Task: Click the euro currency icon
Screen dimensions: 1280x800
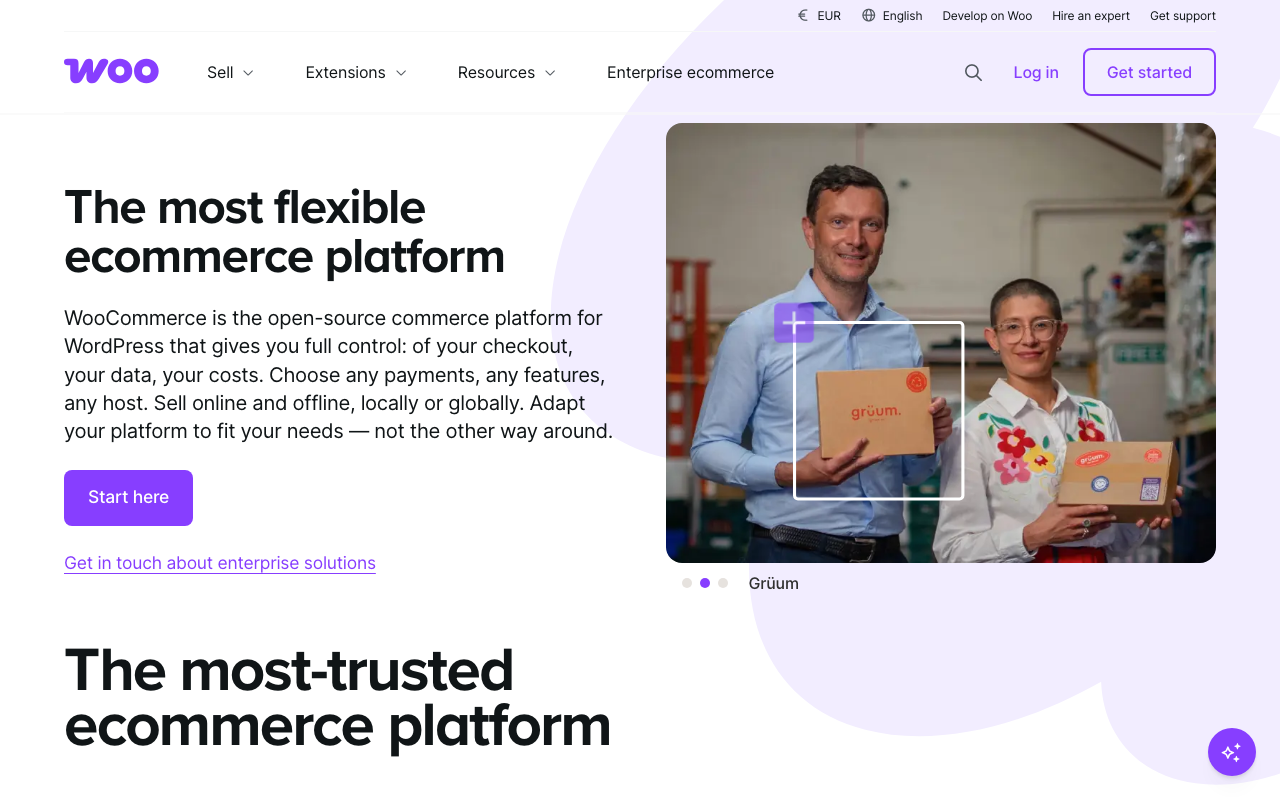Action: tap(803, 15)
